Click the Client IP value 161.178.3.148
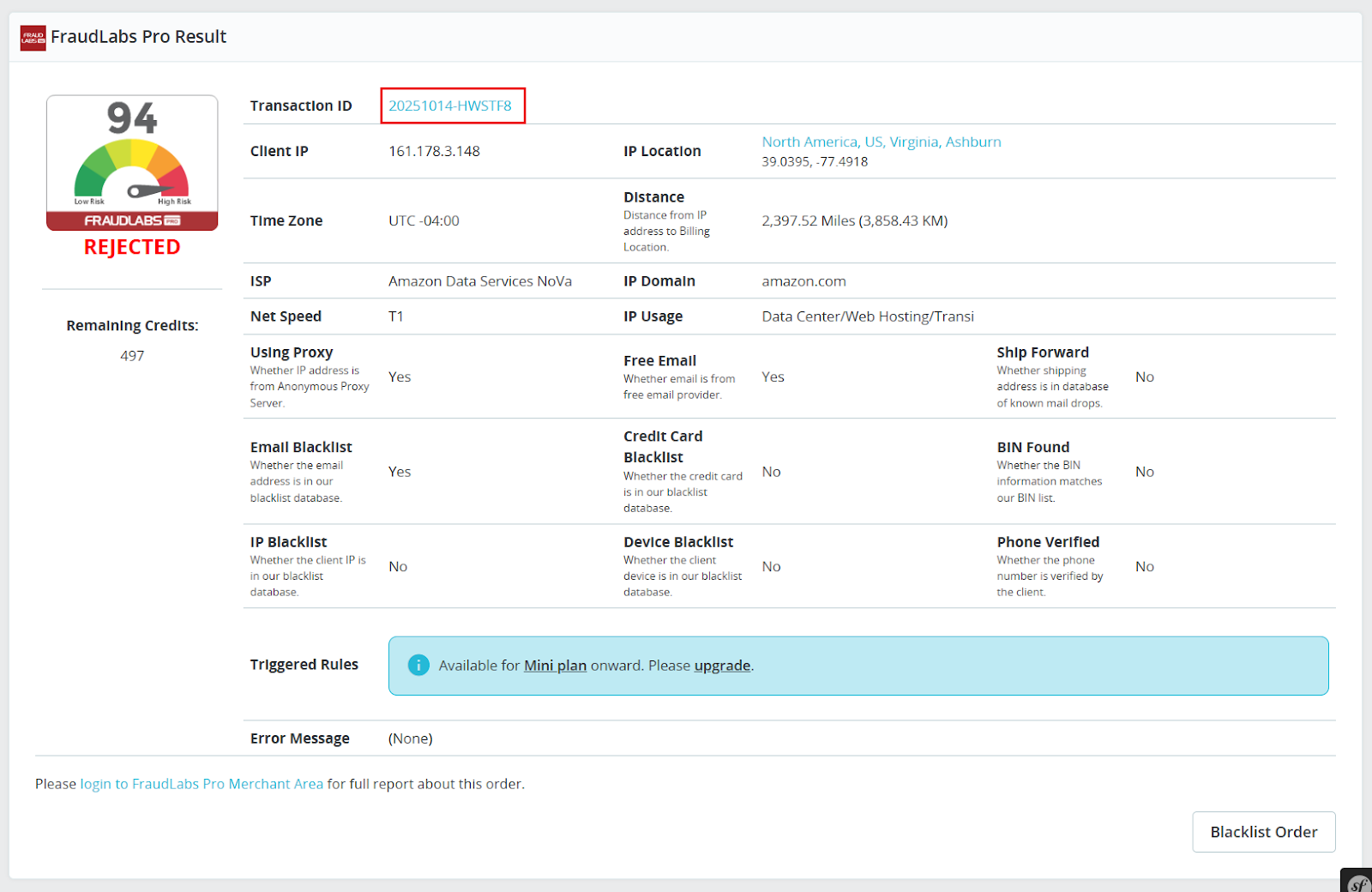1372x892 pixels. [x=434, y=151]
